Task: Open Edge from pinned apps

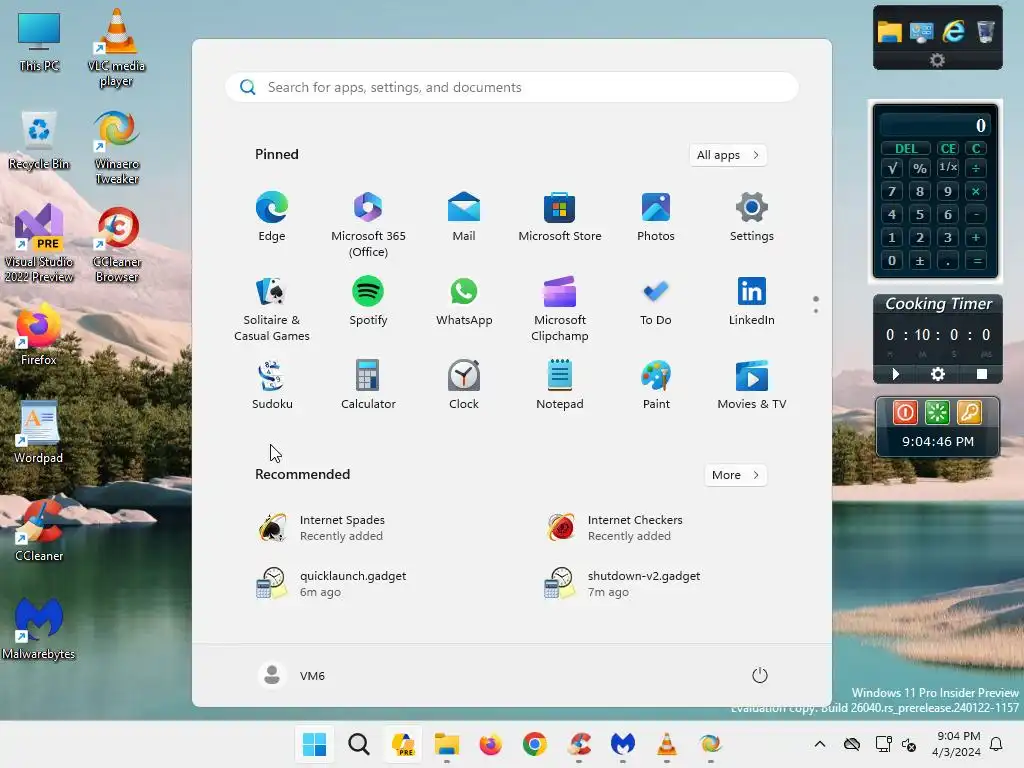Action: [x=272, y=217]
